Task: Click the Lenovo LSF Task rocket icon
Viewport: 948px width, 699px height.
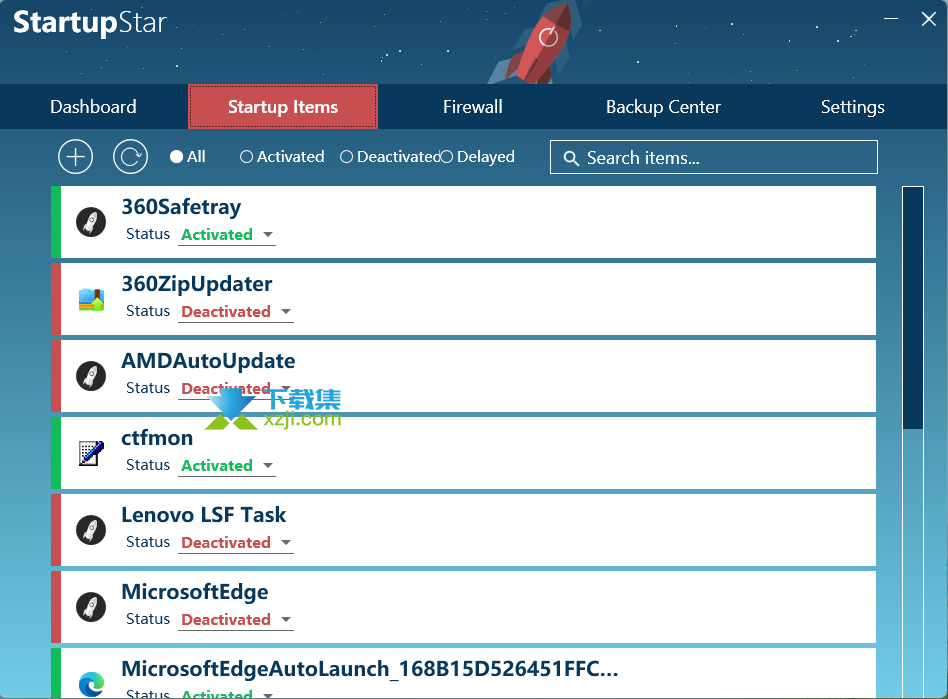Action: coord(91,530)
